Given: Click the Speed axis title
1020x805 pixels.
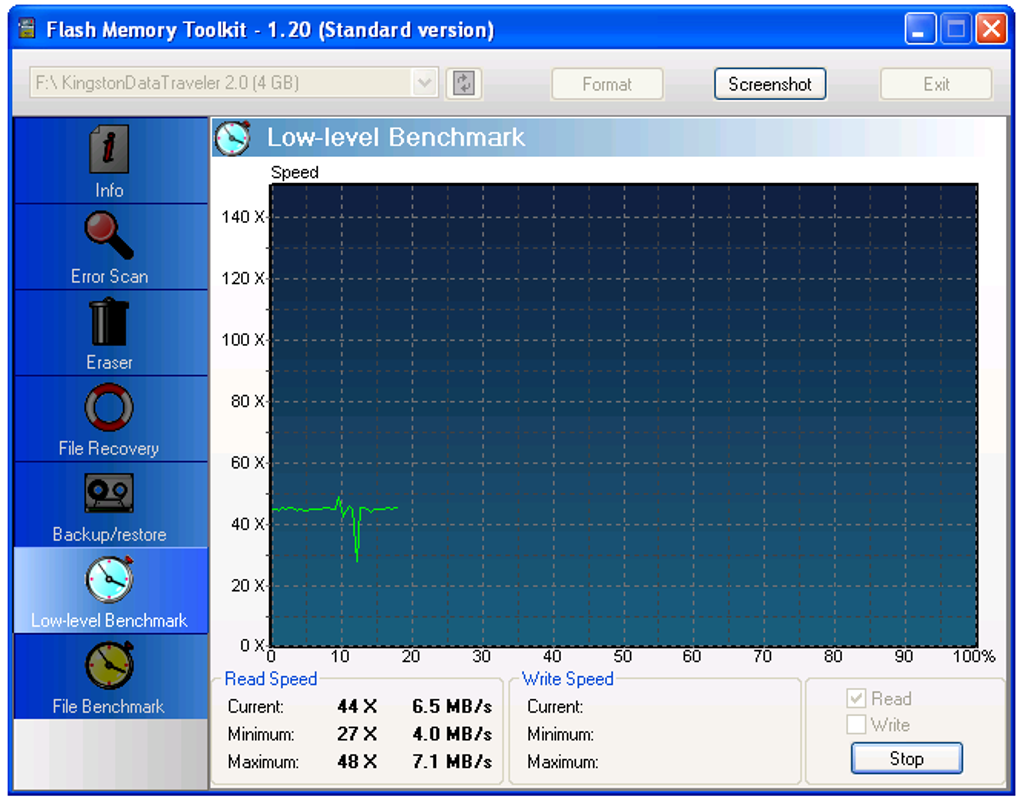Looking at the screenshot, I should point(295,172).
